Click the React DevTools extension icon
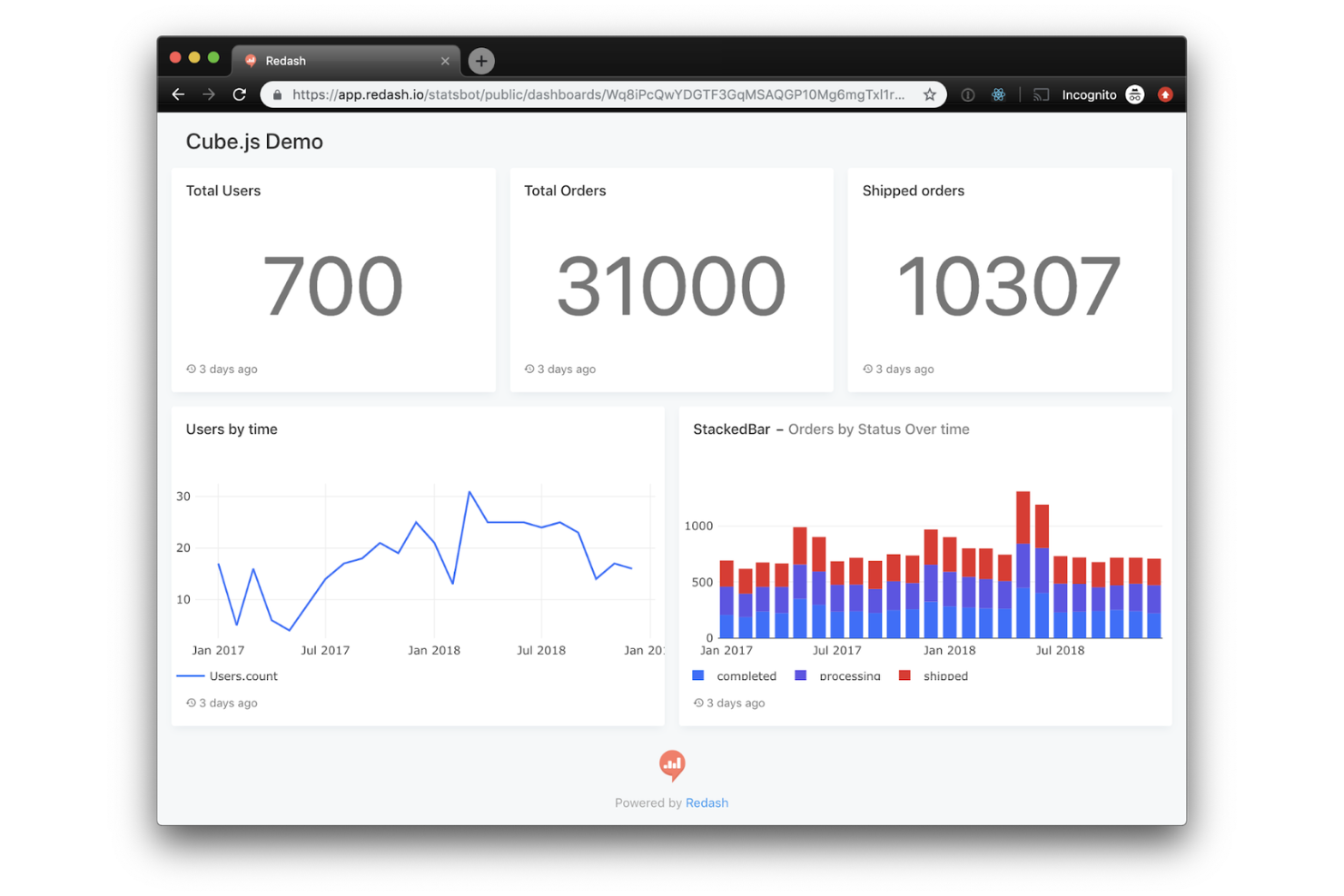Viewport: 1344px width, 896px height. click(998, 94)
